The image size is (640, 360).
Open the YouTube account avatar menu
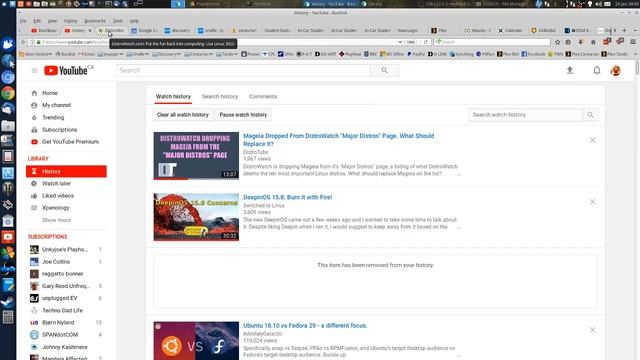616,71
